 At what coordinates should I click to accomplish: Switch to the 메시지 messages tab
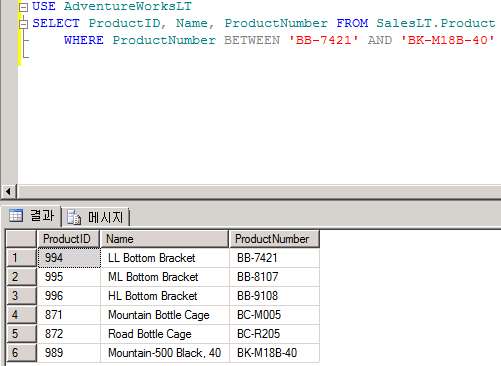click(96, 217)
